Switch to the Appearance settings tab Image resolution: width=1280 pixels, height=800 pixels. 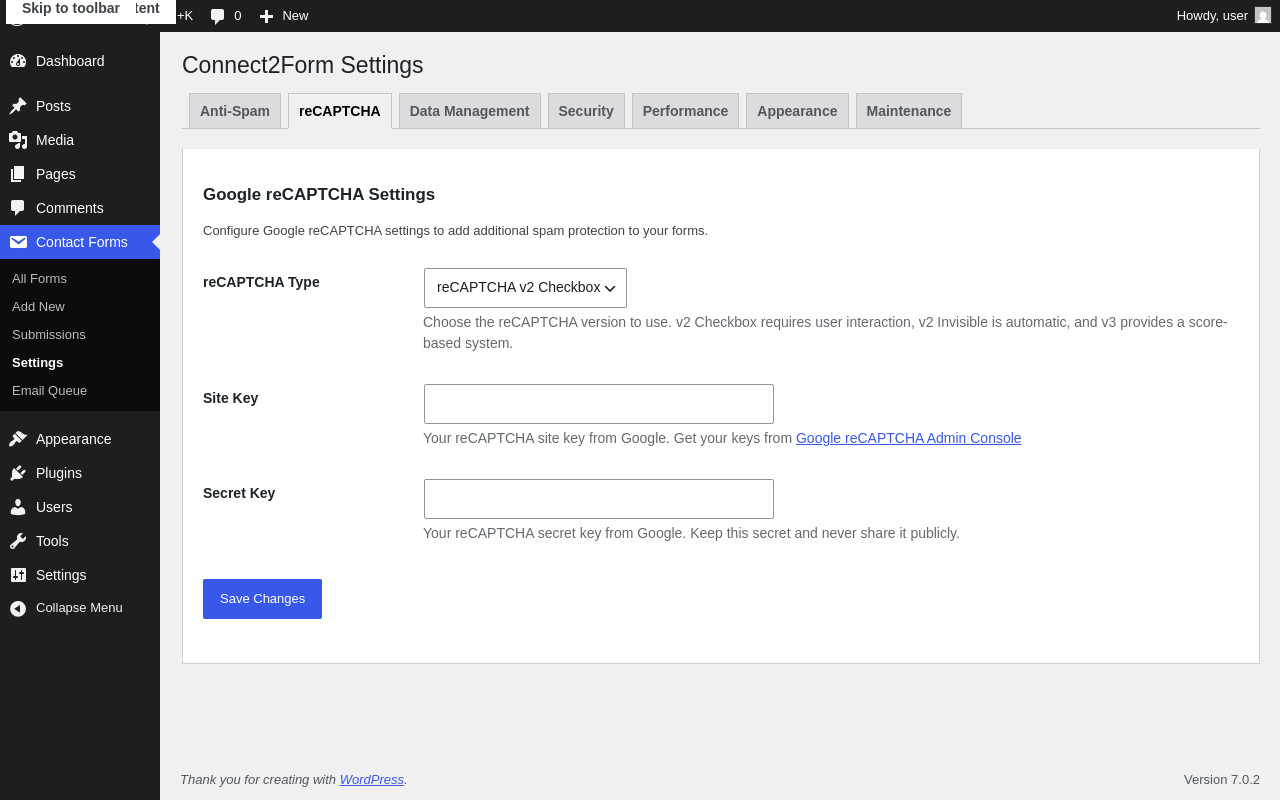(797, 111)
